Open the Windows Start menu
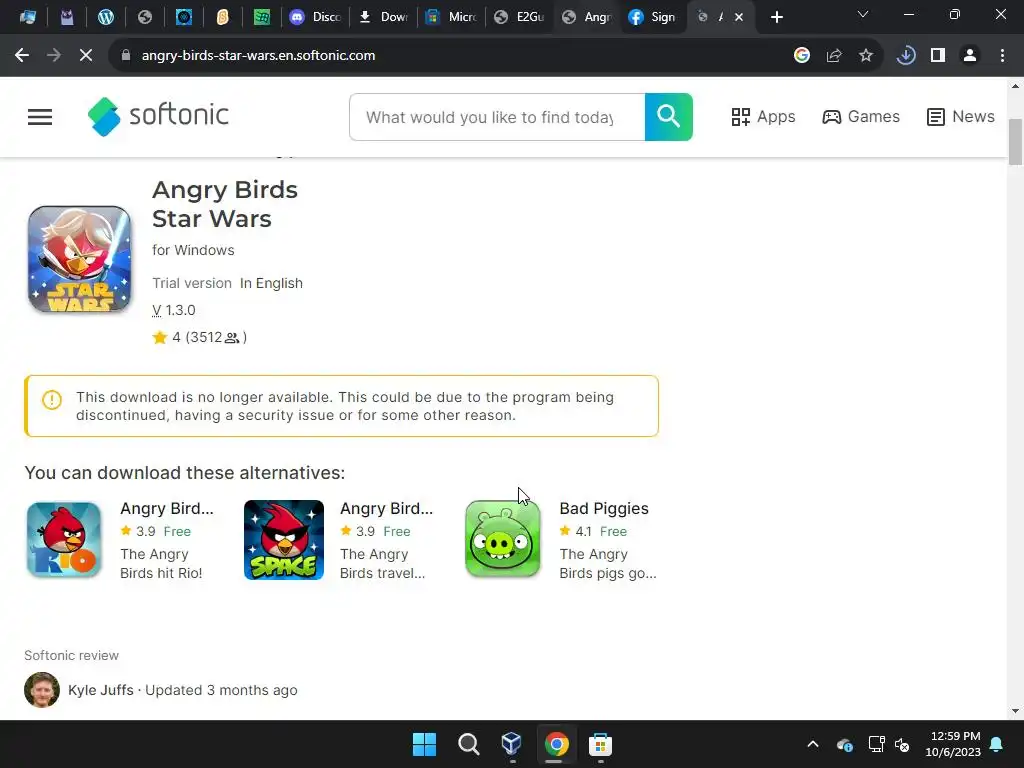This screenshot has height=768, width=1024. point(424,744)
